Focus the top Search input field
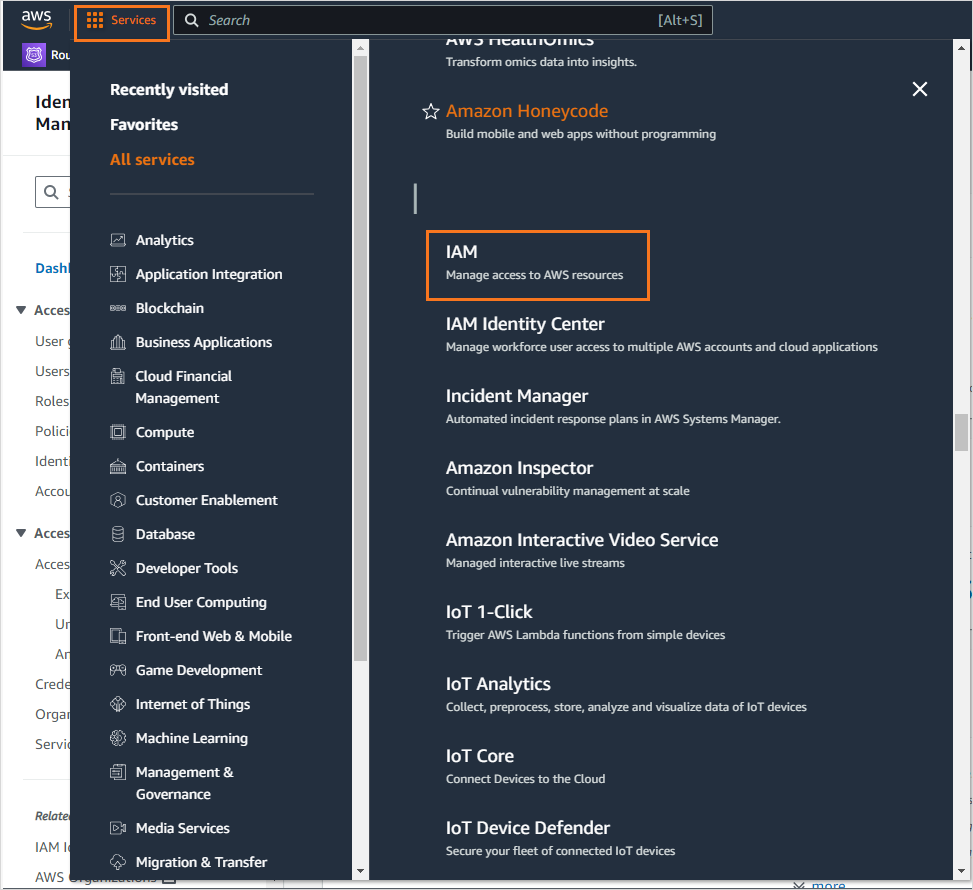 click(442, 20)
